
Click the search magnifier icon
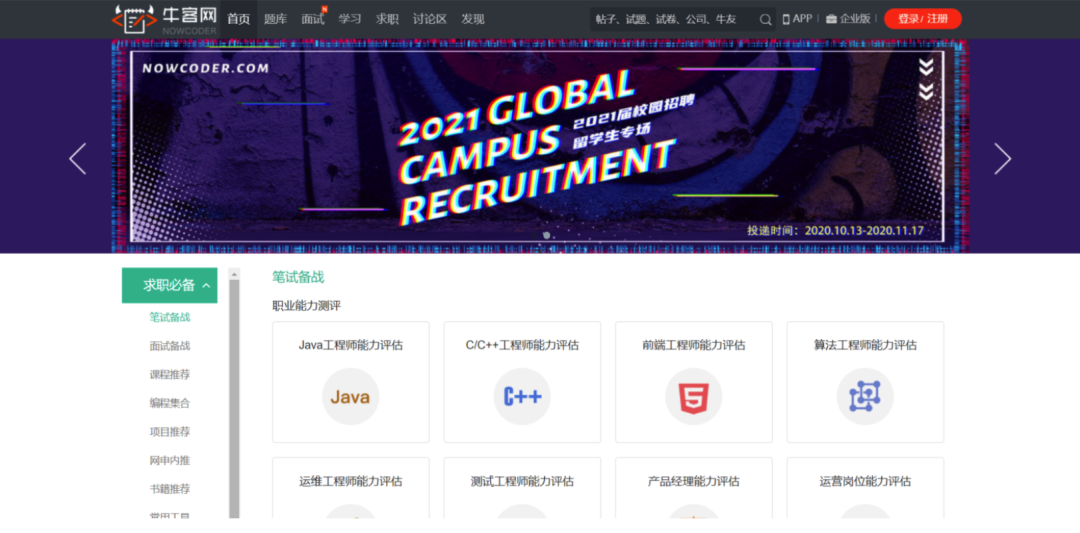[765, 20]
